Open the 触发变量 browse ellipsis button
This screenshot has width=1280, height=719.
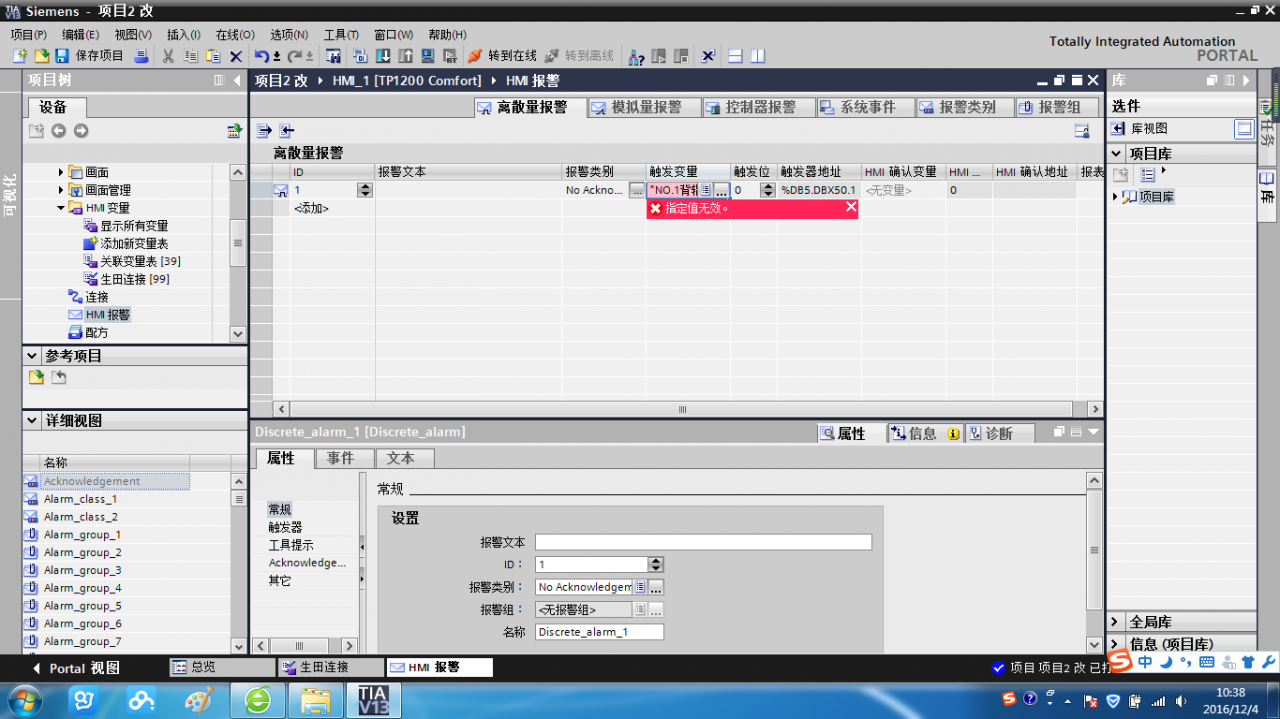[721, 190]
